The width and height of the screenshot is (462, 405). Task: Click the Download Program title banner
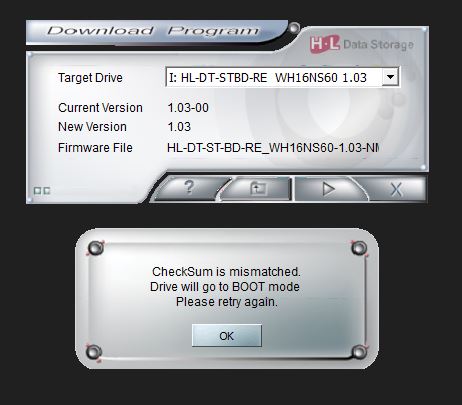point(153,31)
